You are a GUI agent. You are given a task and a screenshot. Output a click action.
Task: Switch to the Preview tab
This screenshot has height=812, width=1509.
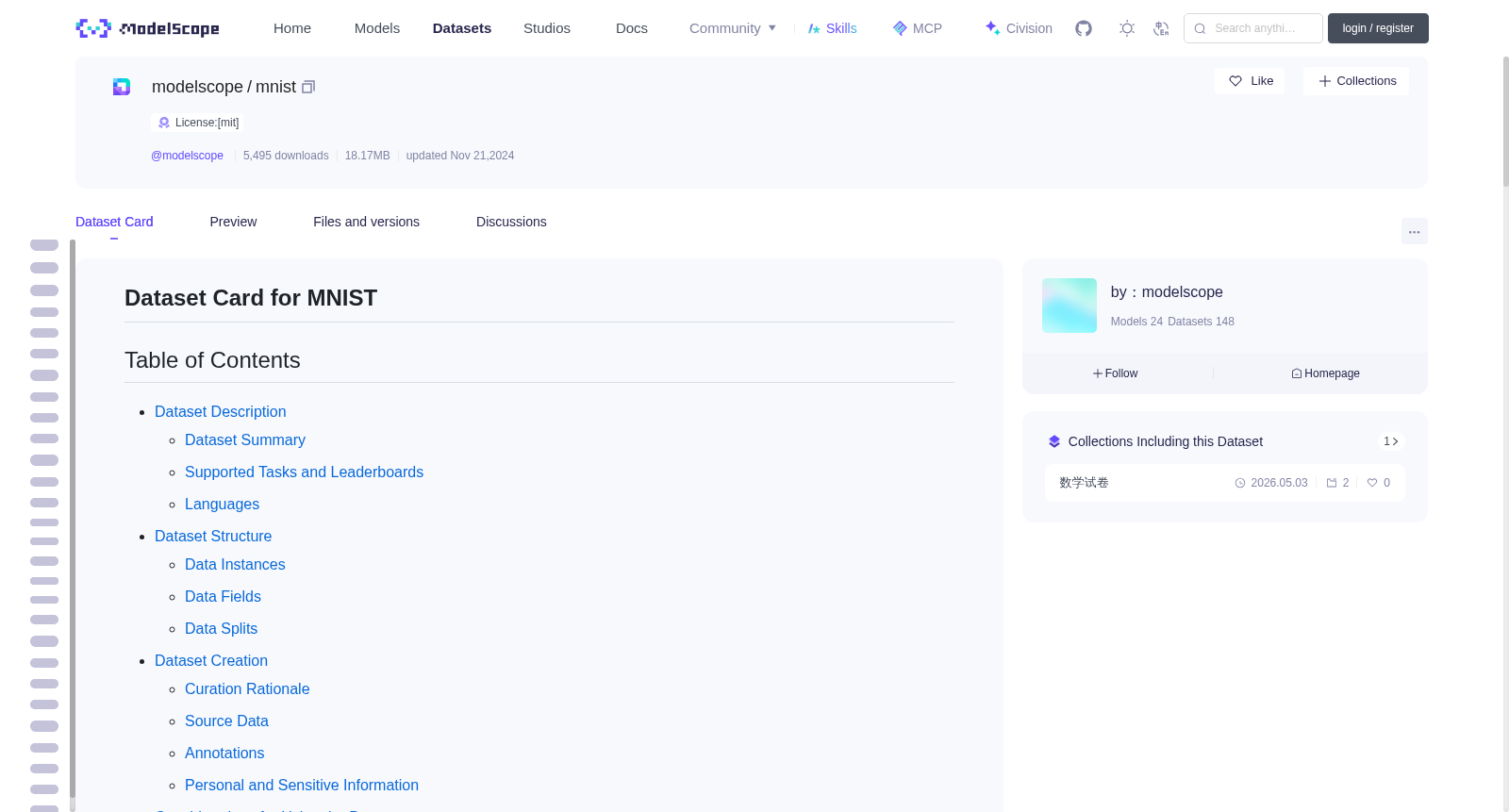coord(233,222)
